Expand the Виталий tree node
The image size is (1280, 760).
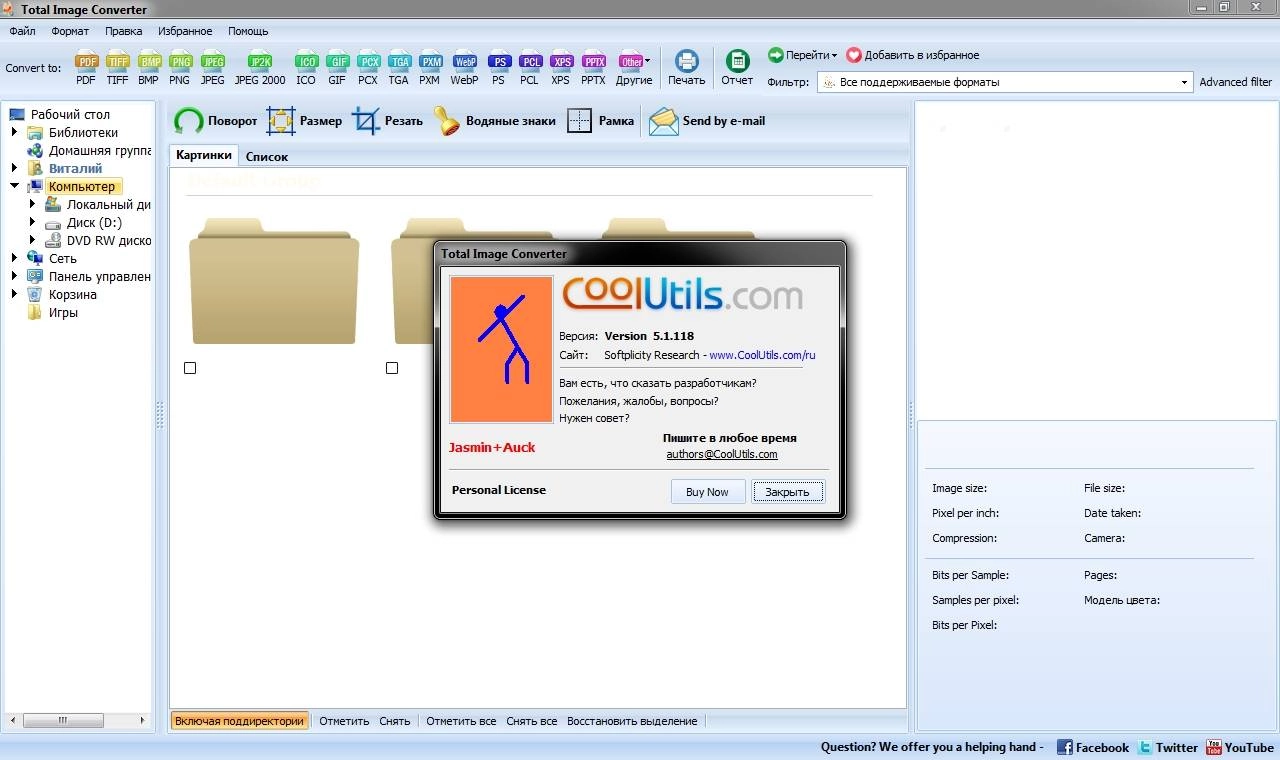[x=15, y=168]
